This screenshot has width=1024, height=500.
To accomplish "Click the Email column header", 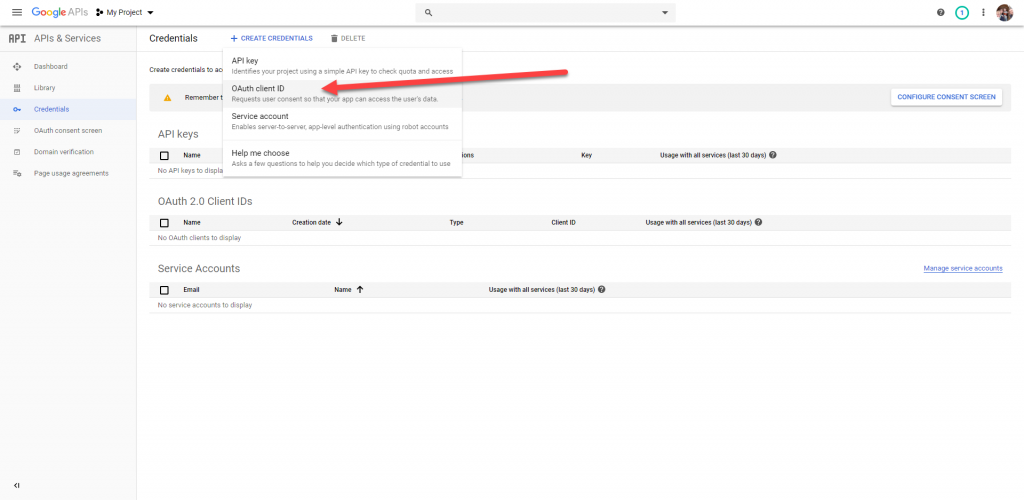I will [x=191, y=290].
